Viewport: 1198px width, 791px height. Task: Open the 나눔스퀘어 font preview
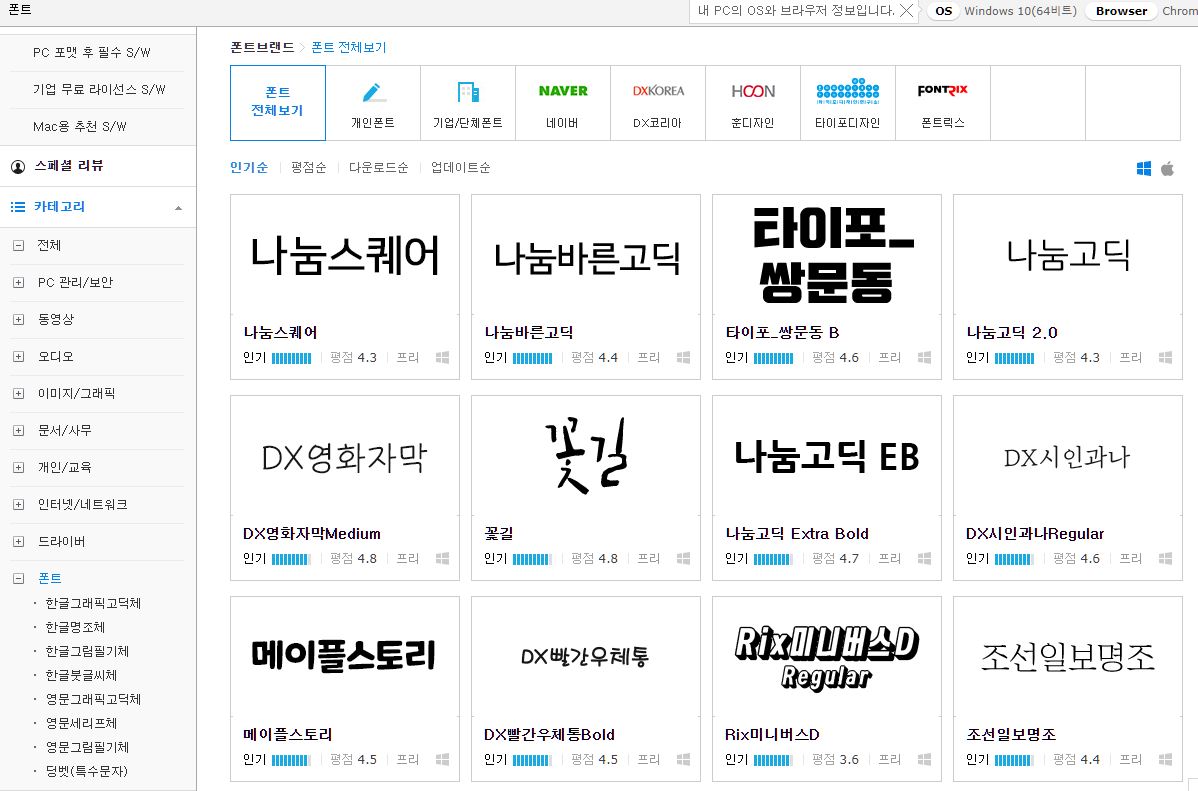click(345, 255)
